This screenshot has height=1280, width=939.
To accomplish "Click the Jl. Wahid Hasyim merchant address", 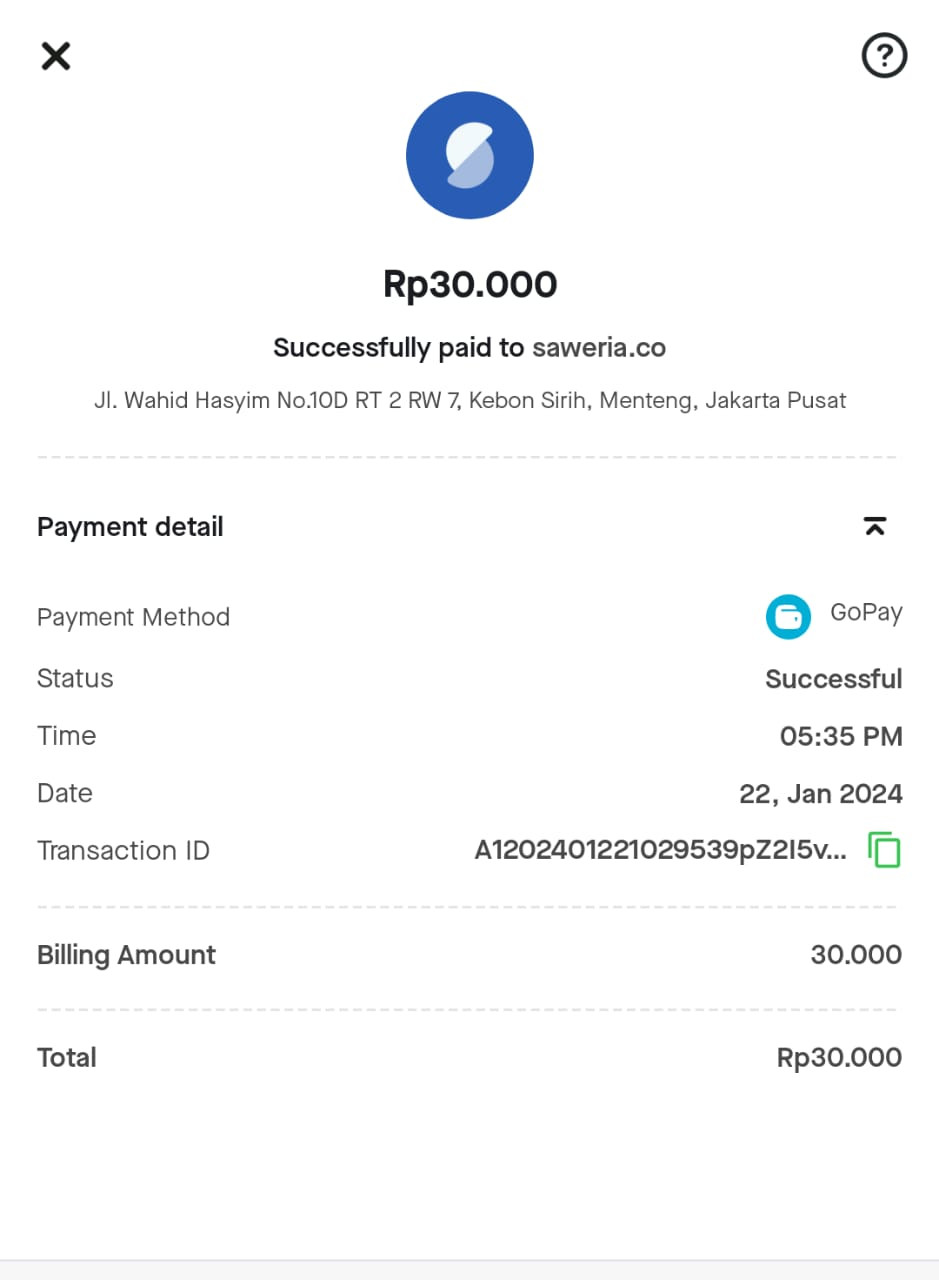I will click(x=470, y=401).
